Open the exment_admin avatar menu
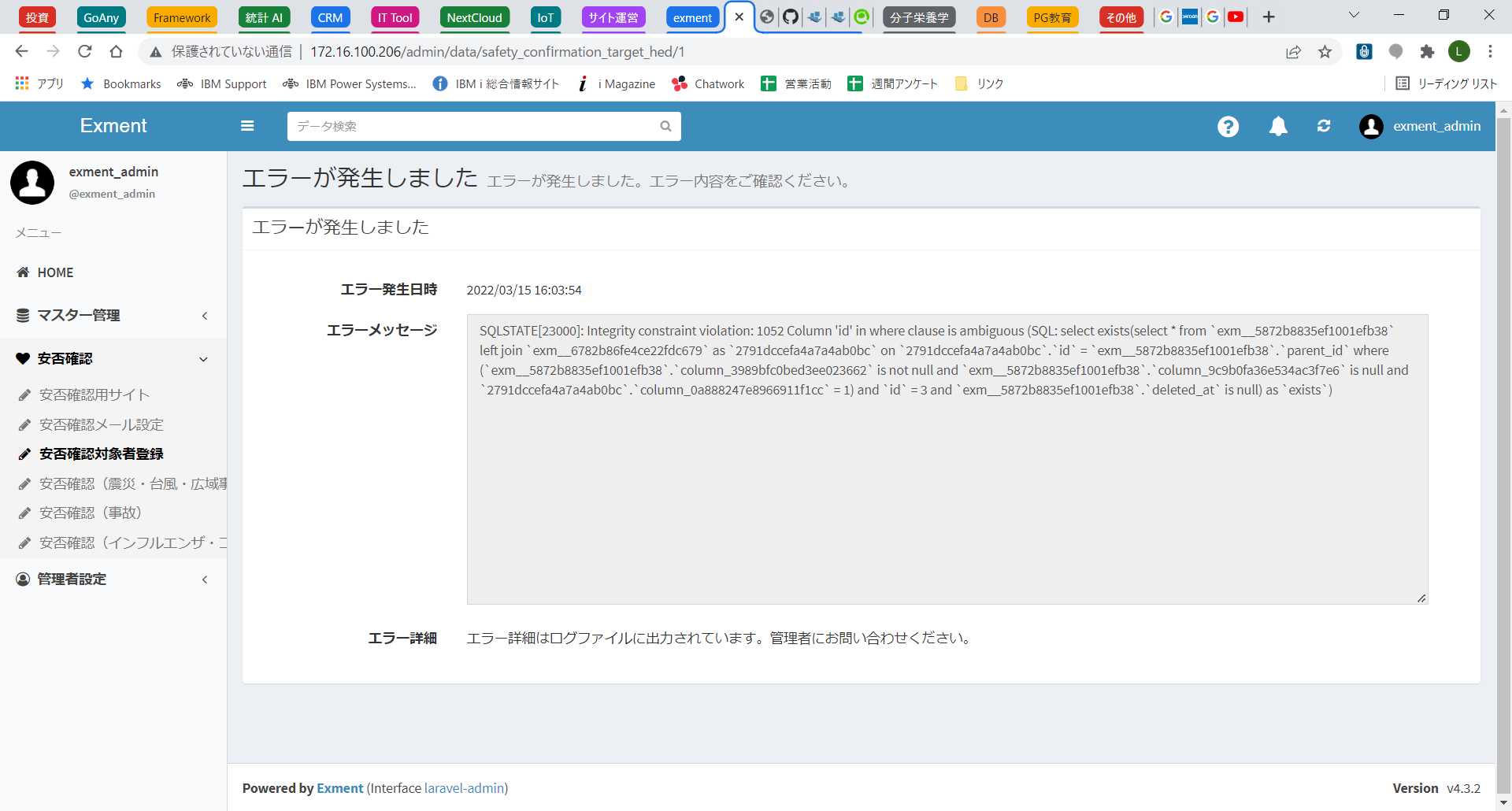Image resolution: width=1512 pixels, height=811 pixels. coord(1370,126)
